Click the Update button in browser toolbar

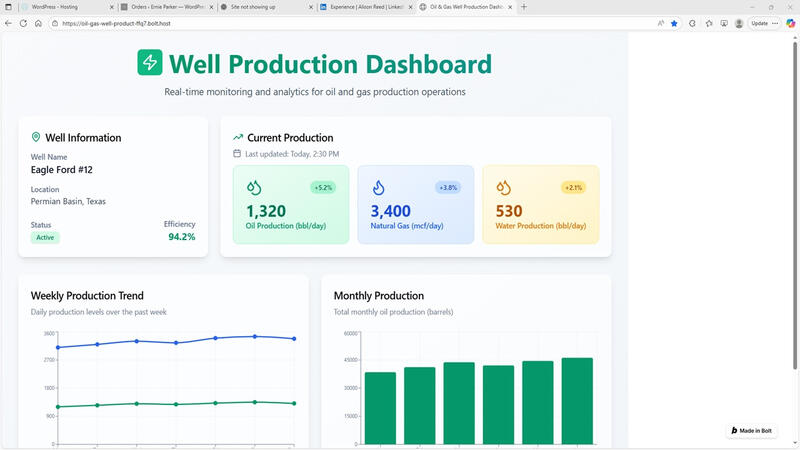click(x=760, y=23)
